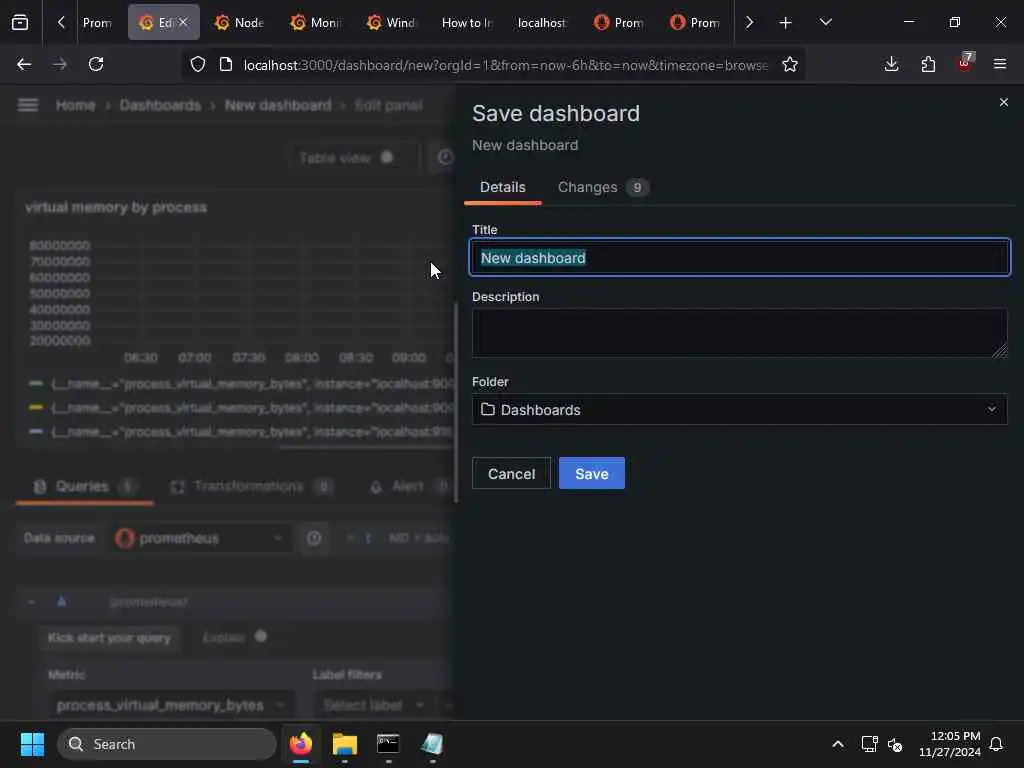This screenshot has width=1024, height=768.
Task: Select the Details tab
Action: (x=502, y=187)
